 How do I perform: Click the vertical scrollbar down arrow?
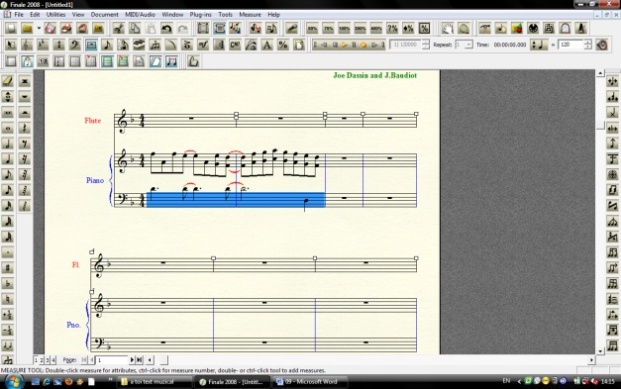tap(600, 351)
